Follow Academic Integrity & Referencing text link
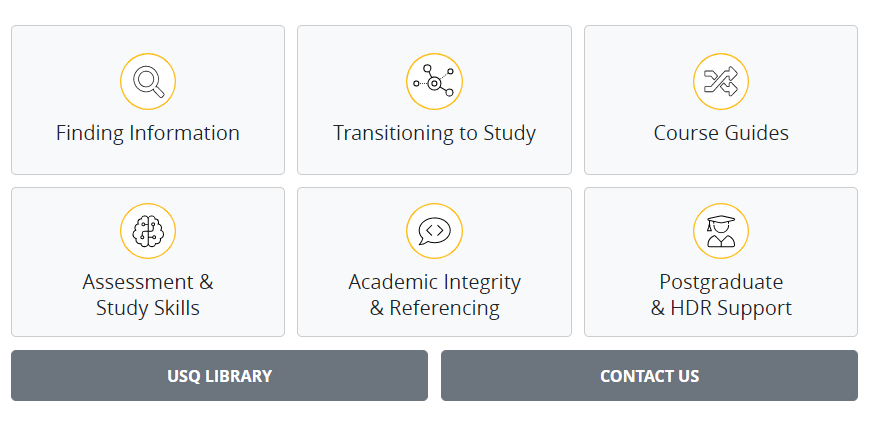 coord(434,295)
